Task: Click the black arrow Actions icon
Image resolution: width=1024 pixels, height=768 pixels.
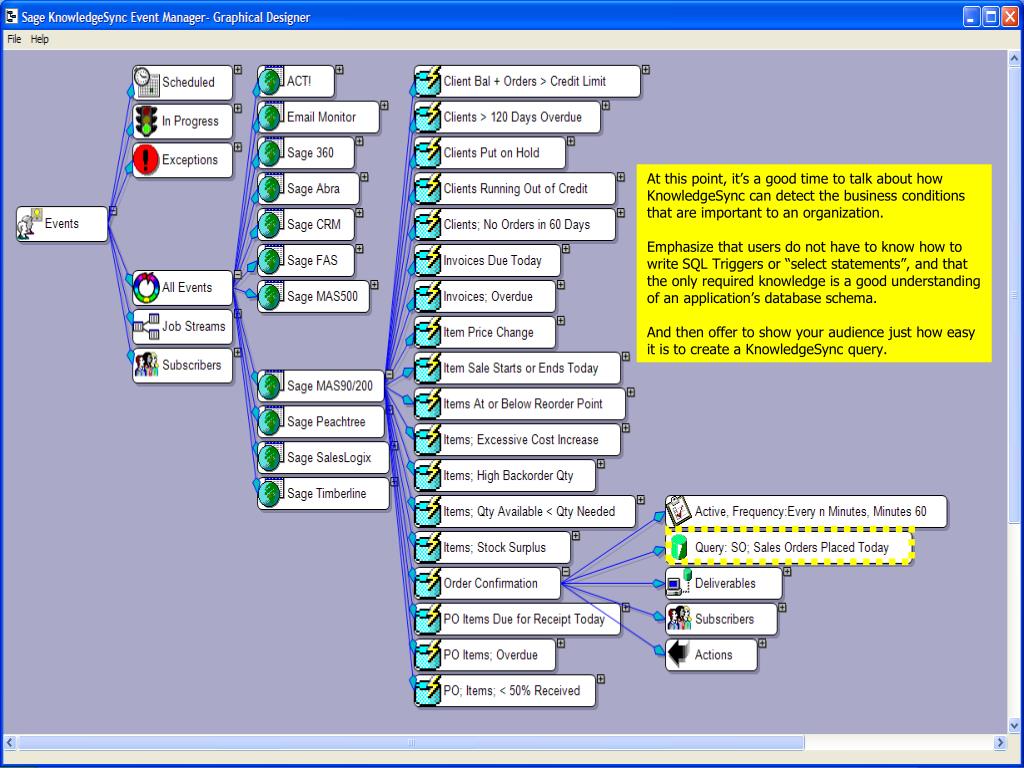Action: click(x=679, y=654)
